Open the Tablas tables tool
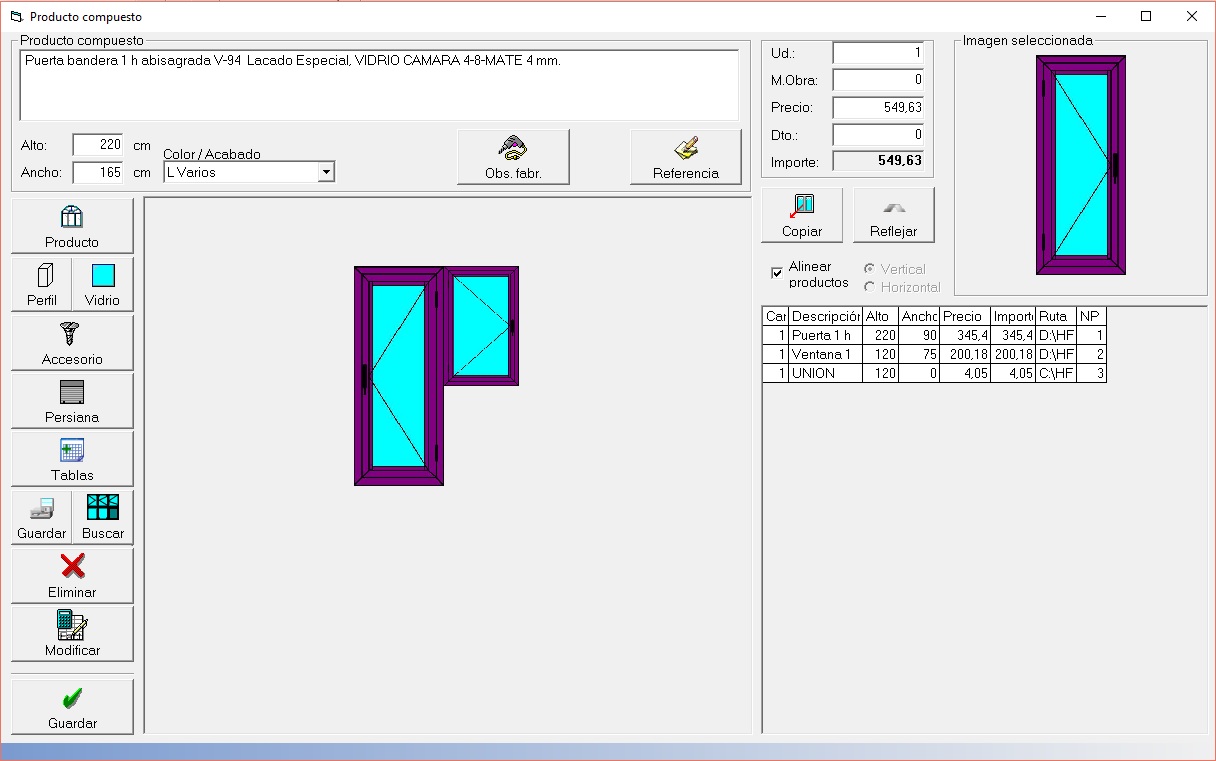This screenshot has height=761, width=1216. (x=72, y=458)
